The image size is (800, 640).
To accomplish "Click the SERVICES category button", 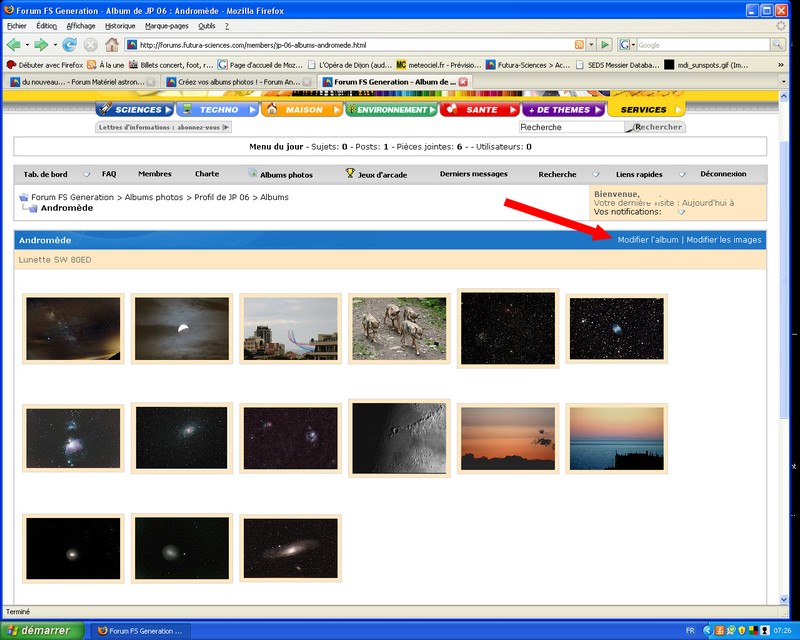I will [x=646, y=109].
